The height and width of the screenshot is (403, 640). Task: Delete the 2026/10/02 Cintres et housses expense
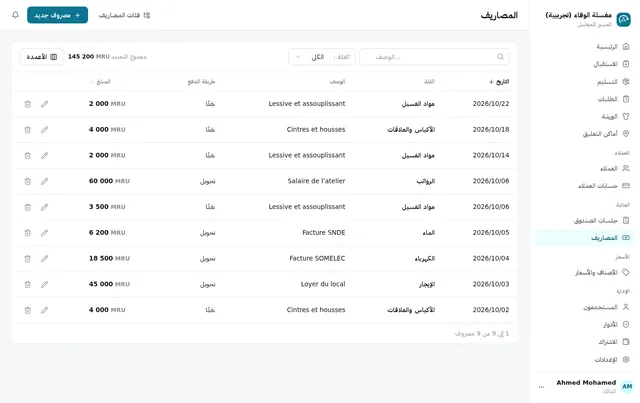27,310
